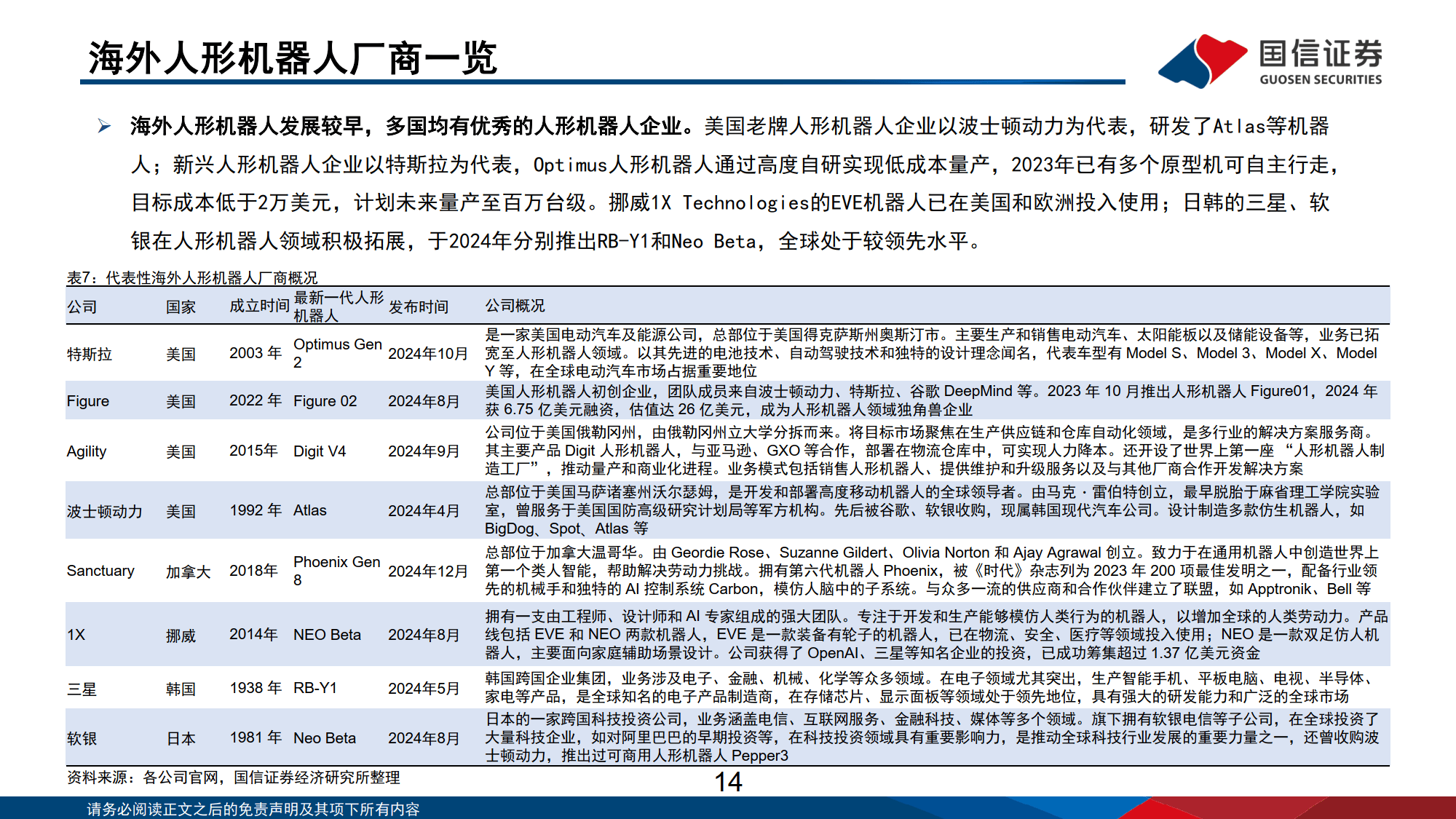Click the release date 2024年9月
Screen dimensions: 1456x819
pos(424,451)
